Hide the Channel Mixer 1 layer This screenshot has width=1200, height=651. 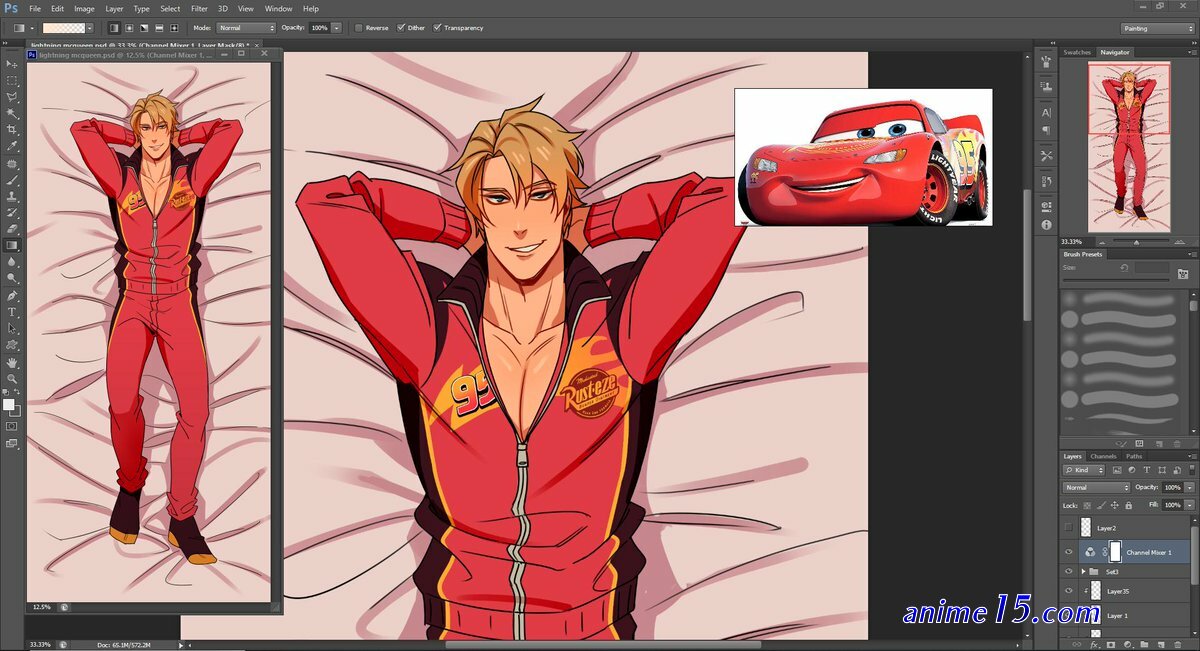pos(1069,552)
